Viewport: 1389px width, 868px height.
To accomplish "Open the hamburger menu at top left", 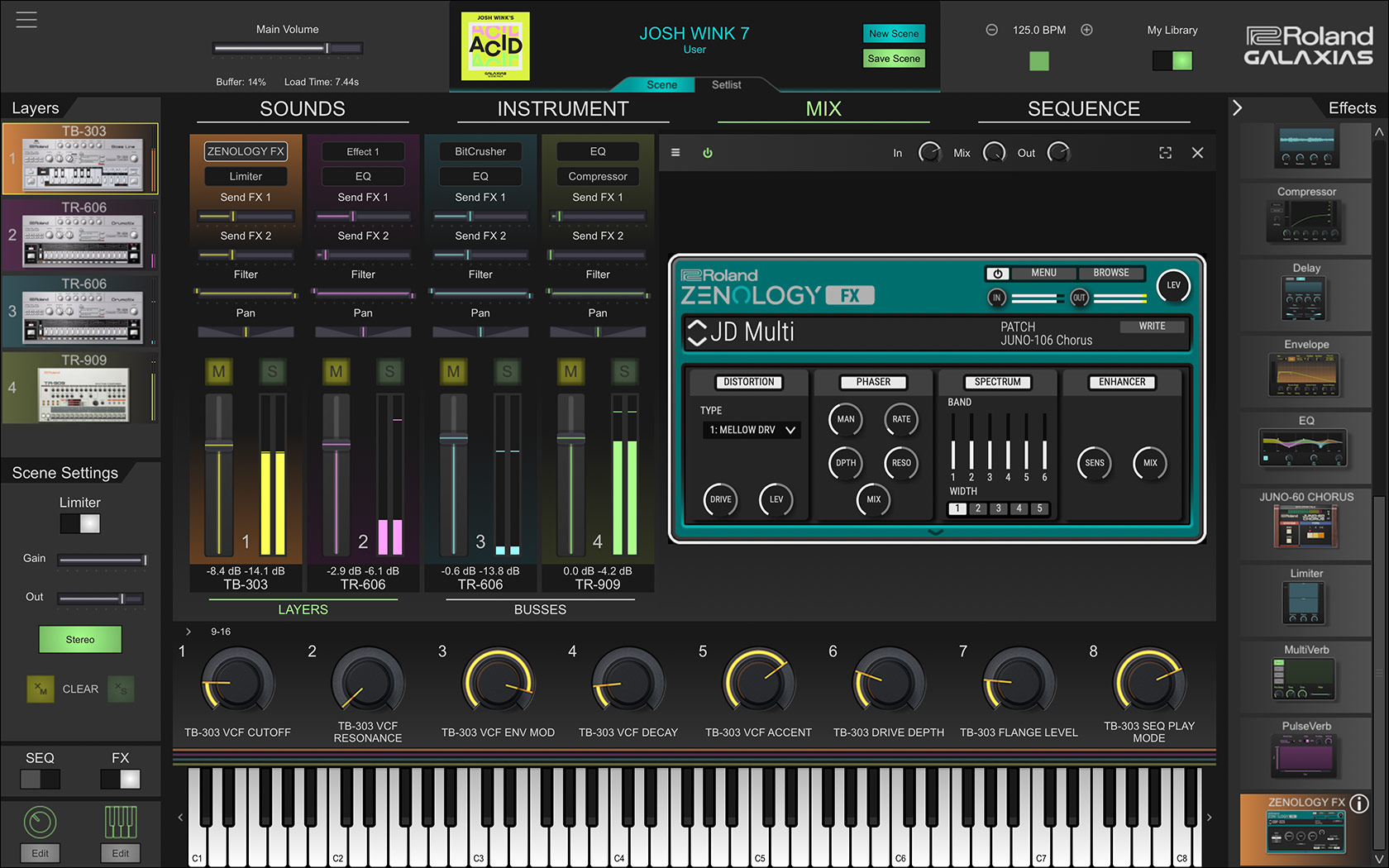I will point(26,19).
